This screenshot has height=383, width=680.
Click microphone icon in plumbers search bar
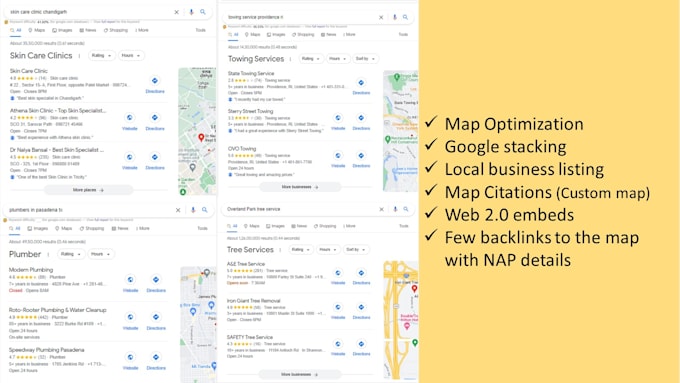click(x=193, y=210)
